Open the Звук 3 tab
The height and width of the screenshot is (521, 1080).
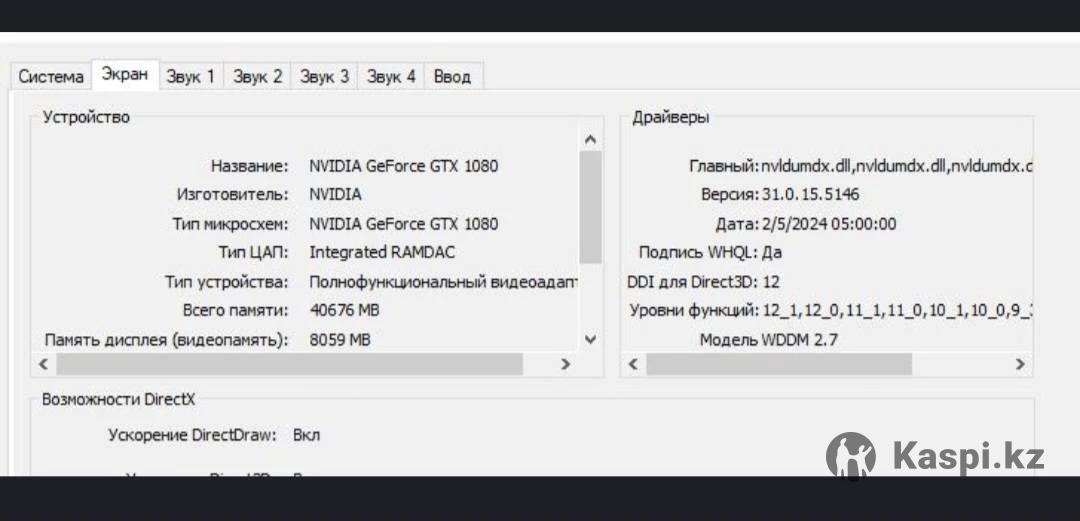[x=324, y=77]
